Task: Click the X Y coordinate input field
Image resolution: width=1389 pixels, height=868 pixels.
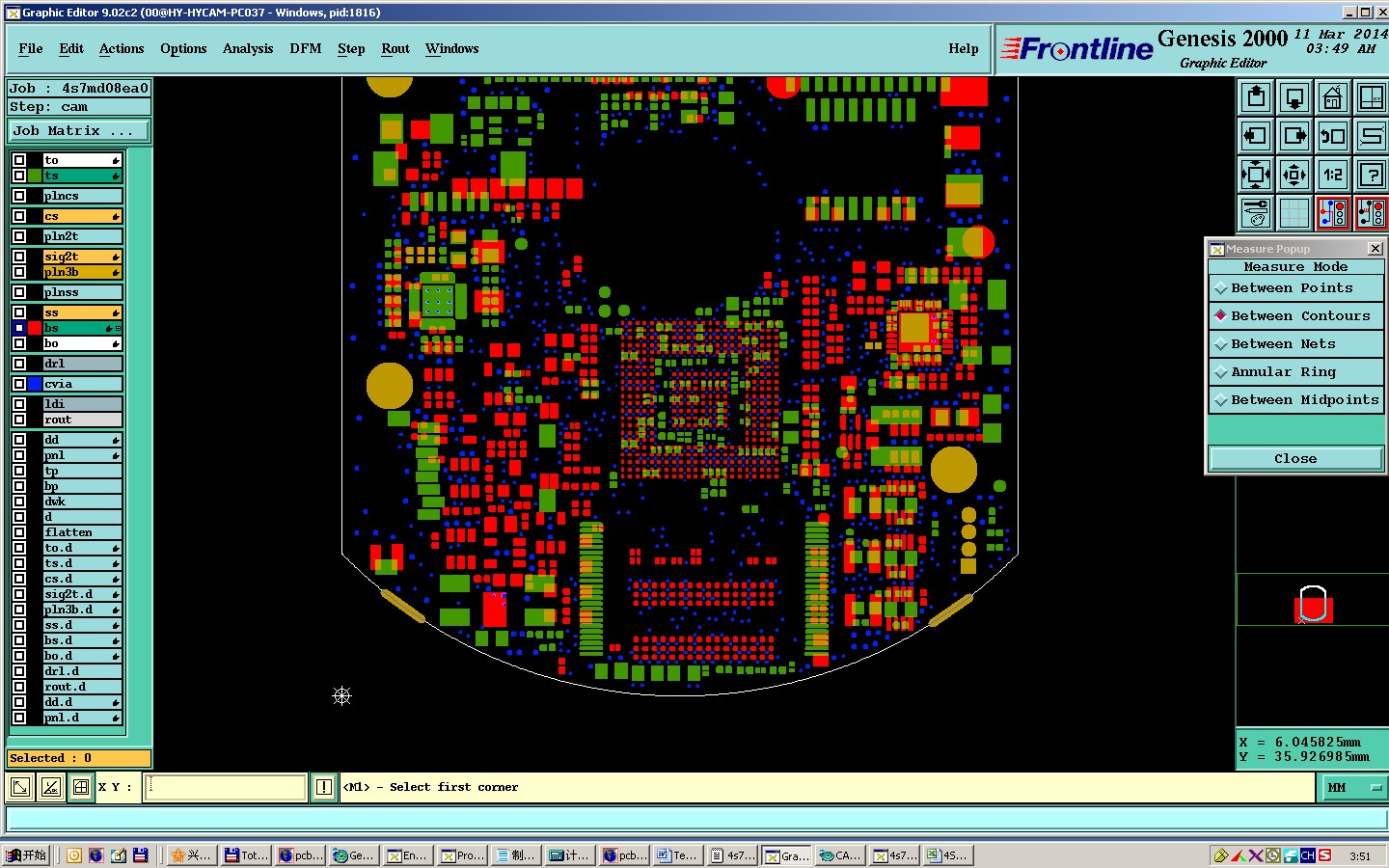Action: pyautogui.click(x=227, y=788)
